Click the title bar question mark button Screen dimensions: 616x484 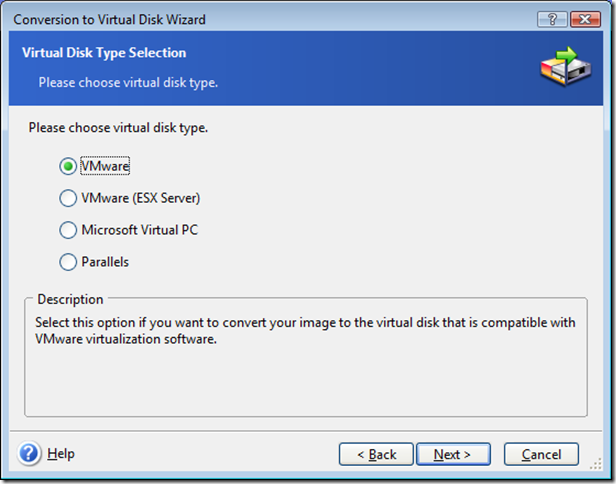click(x=552, y=19)
